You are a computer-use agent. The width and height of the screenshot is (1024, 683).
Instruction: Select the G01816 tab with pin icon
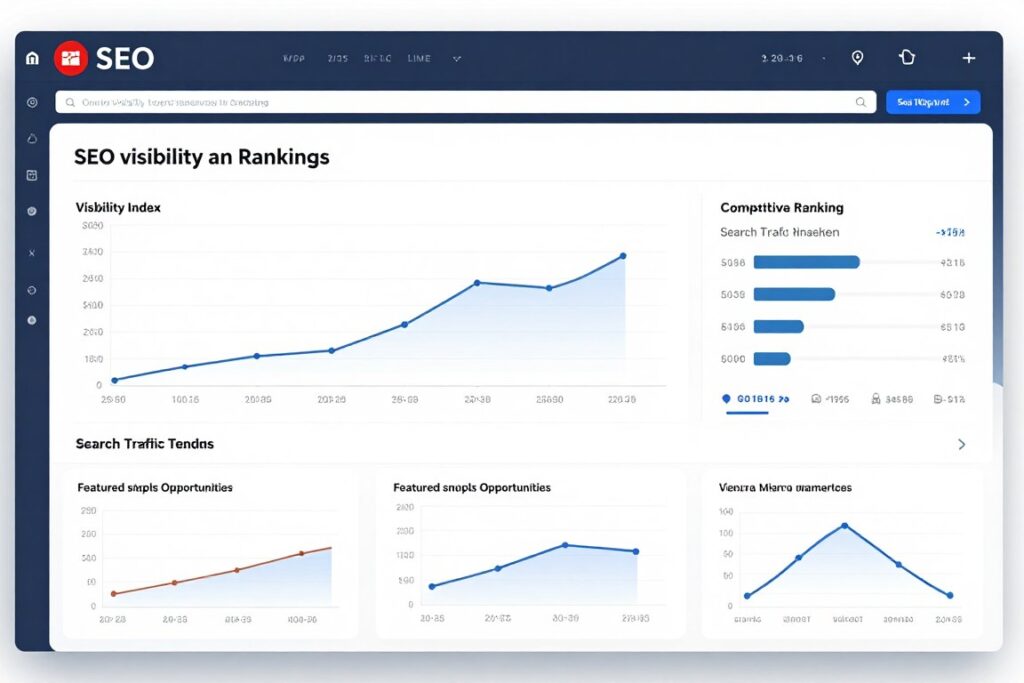(x=756, y=399)
